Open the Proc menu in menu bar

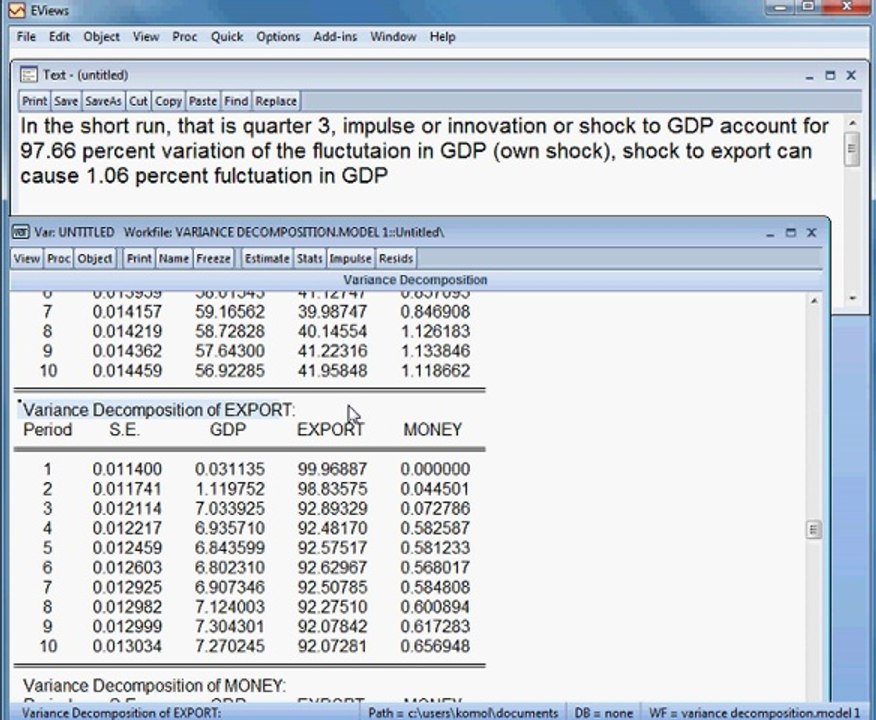(184, 37)
